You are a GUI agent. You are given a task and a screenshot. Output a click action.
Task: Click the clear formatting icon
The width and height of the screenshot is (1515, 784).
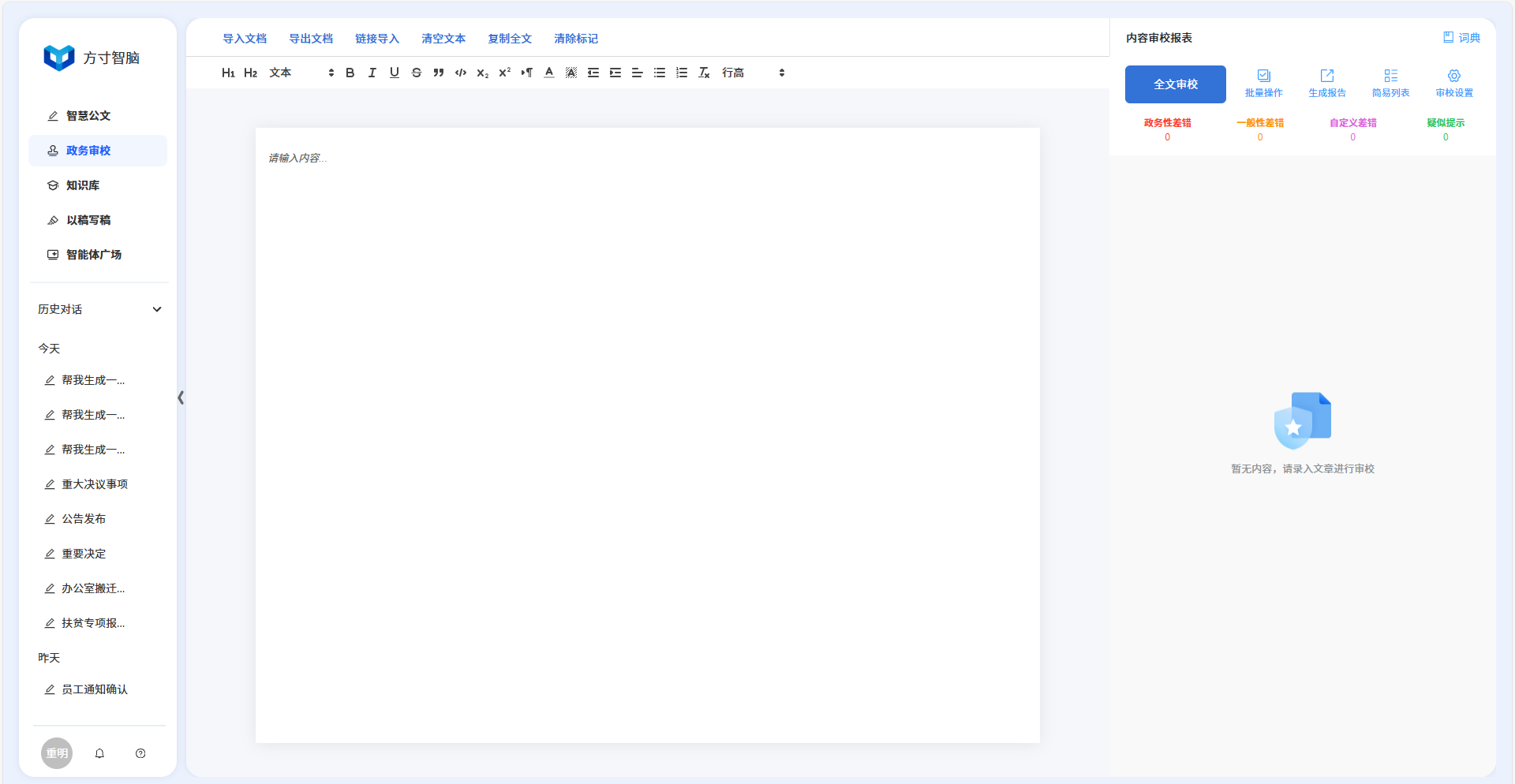click(x=704, y=73)
